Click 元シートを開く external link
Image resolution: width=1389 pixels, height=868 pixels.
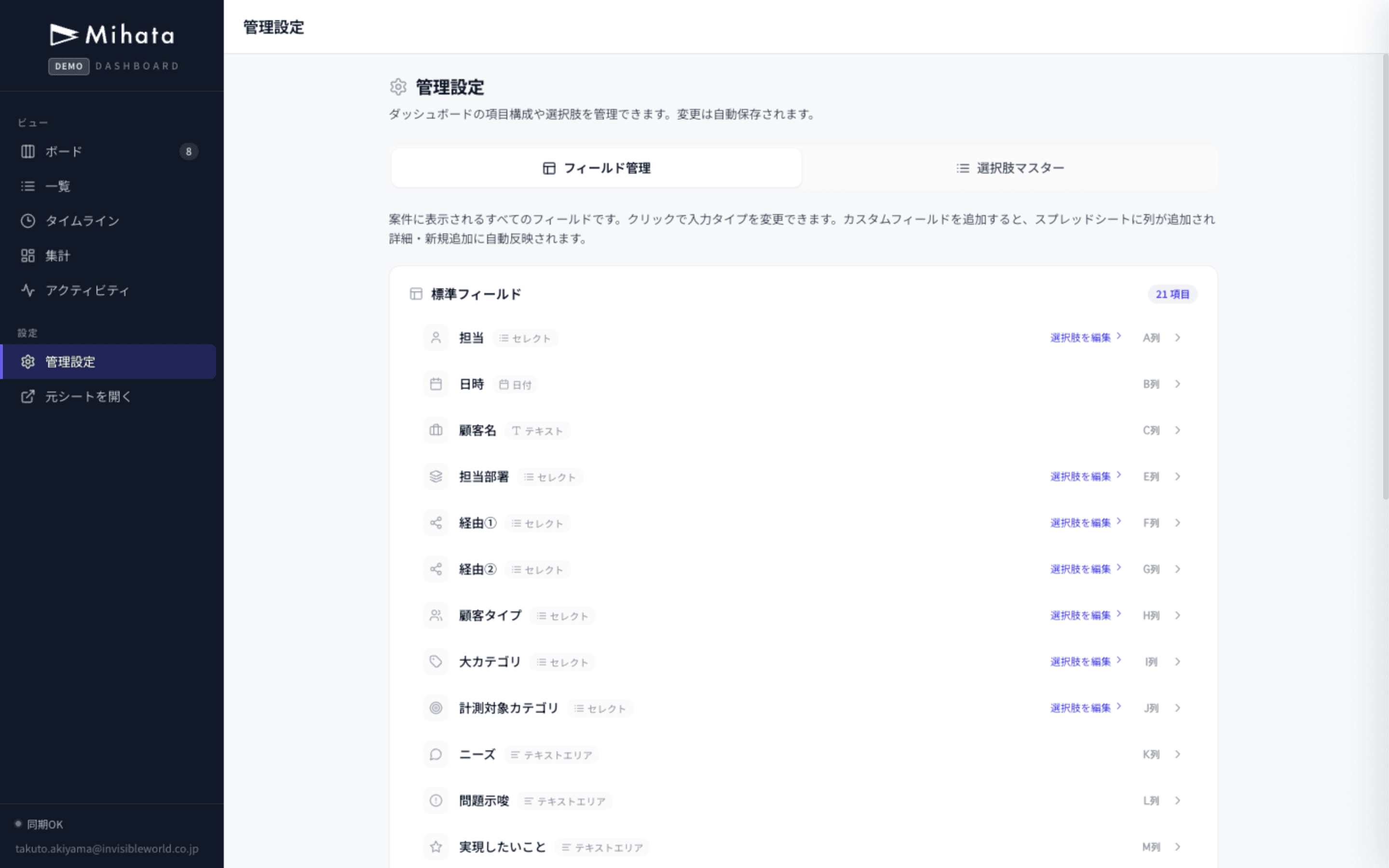(x=109, y=397)
